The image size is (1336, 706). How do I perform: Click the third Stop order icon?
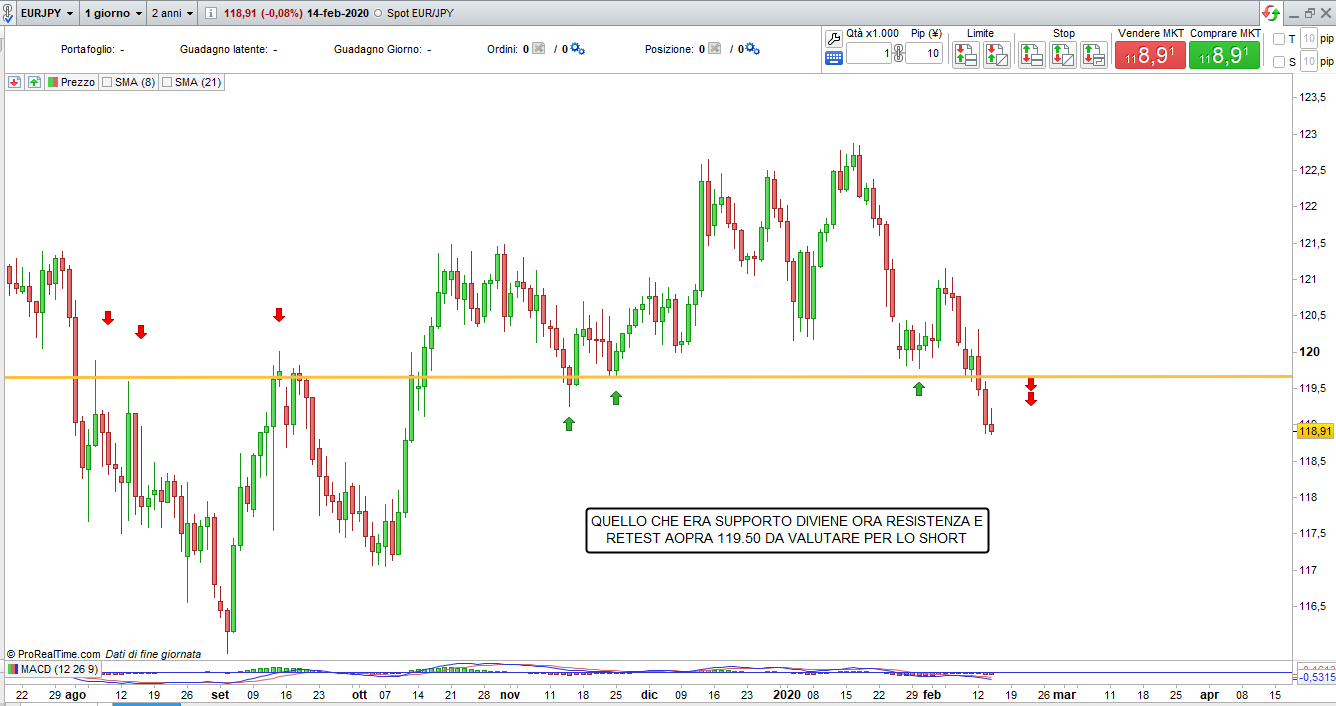point(1094,54)
